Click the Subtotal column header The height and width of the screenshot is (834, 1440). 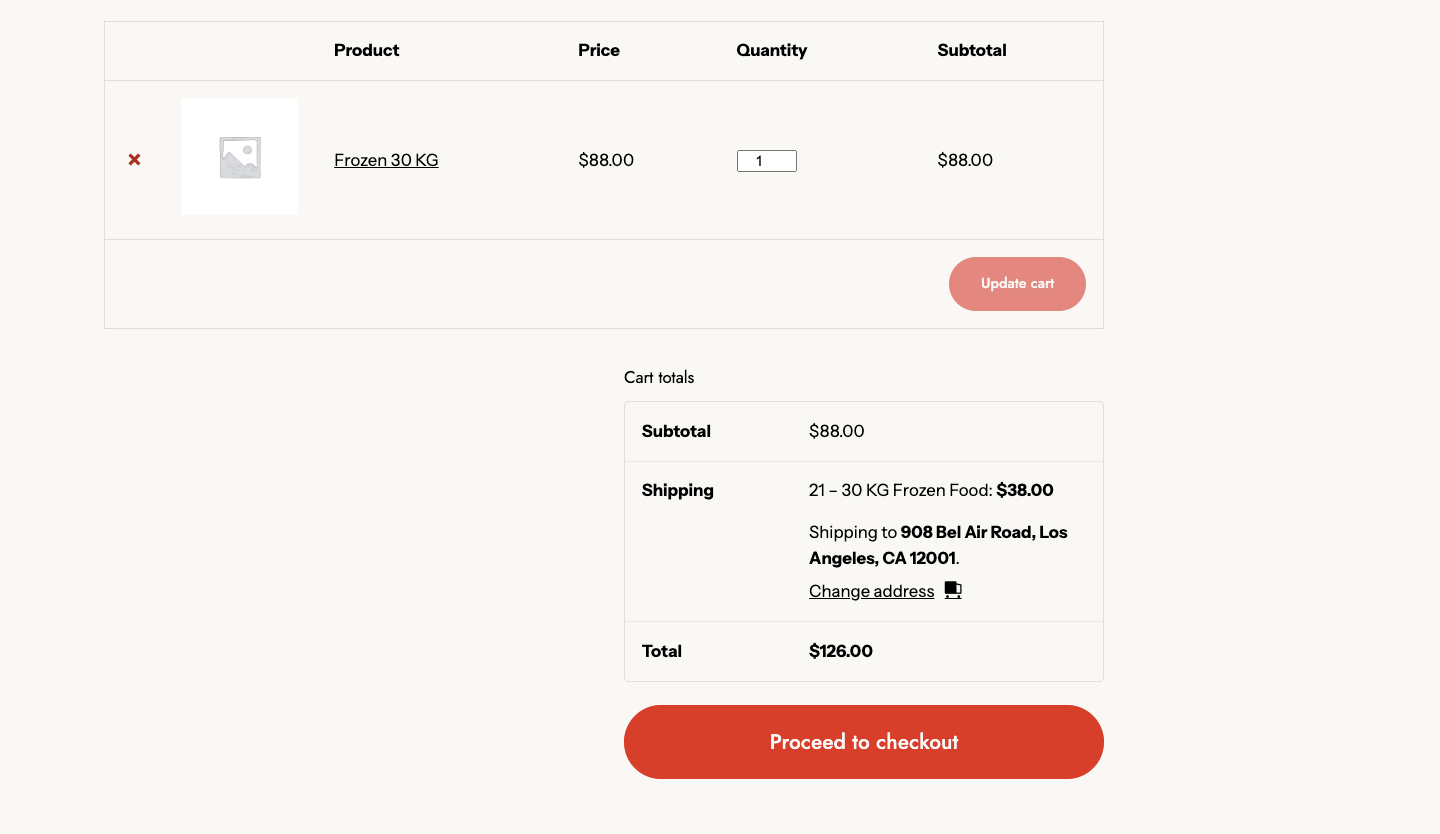point(971,50)
